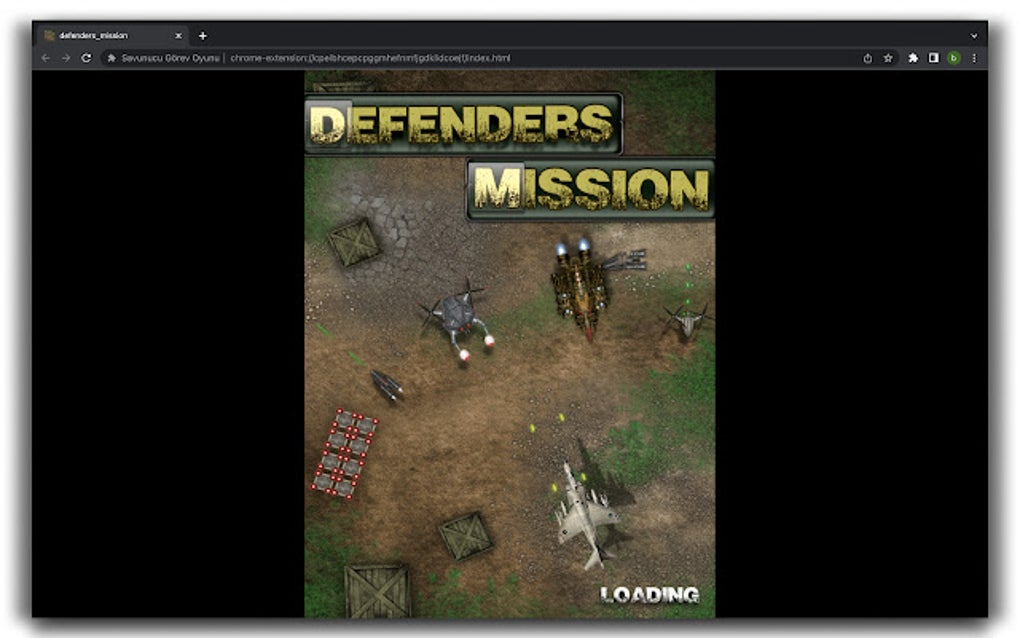The image size is (1020, 638).
Task: Bookmark this page with the star icon
Action: click(x=888, y=58)
